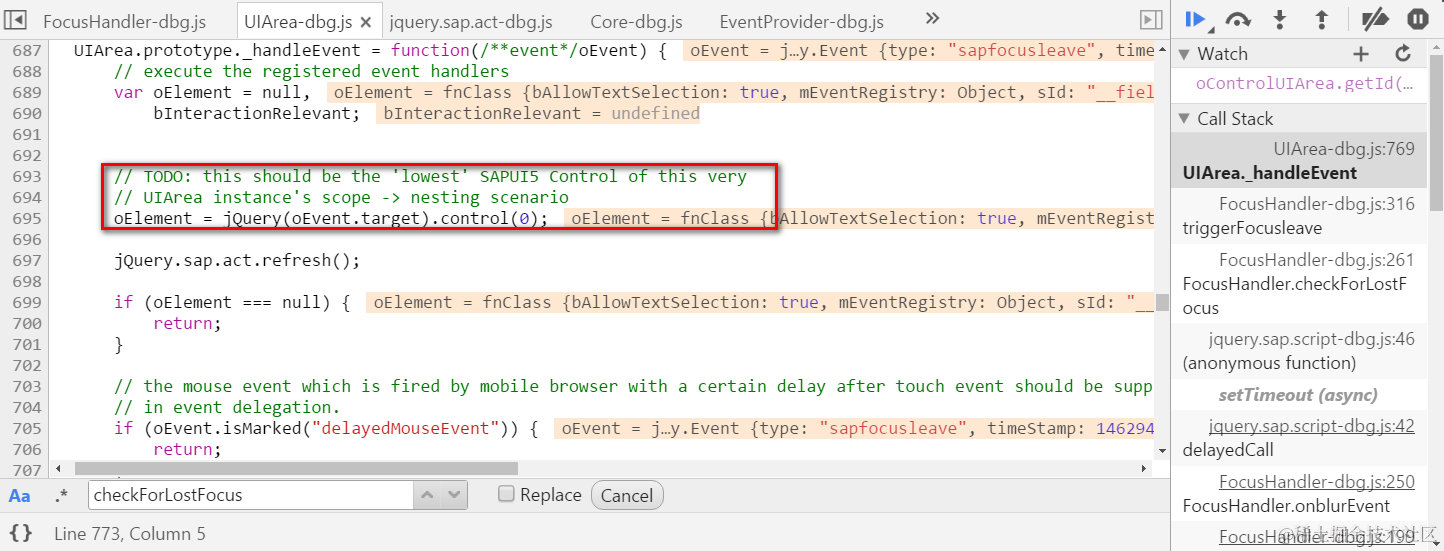Screen dimensions: 1444x551
Task: Enable the Replace checkbox
Action: (507, 494)
